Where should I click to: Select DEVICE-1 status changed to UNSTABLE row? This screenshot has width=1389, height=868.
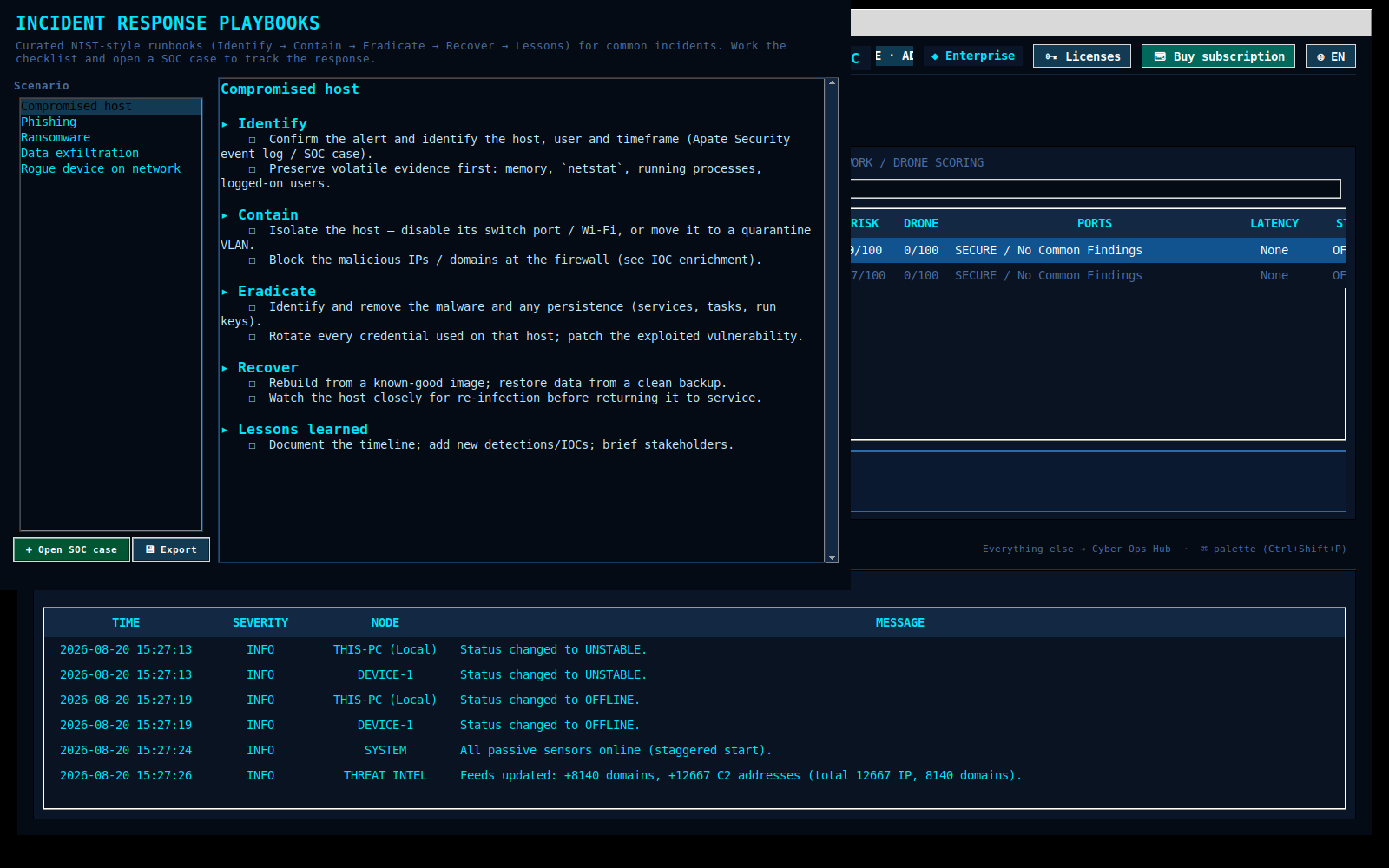[x=694, y=674]
